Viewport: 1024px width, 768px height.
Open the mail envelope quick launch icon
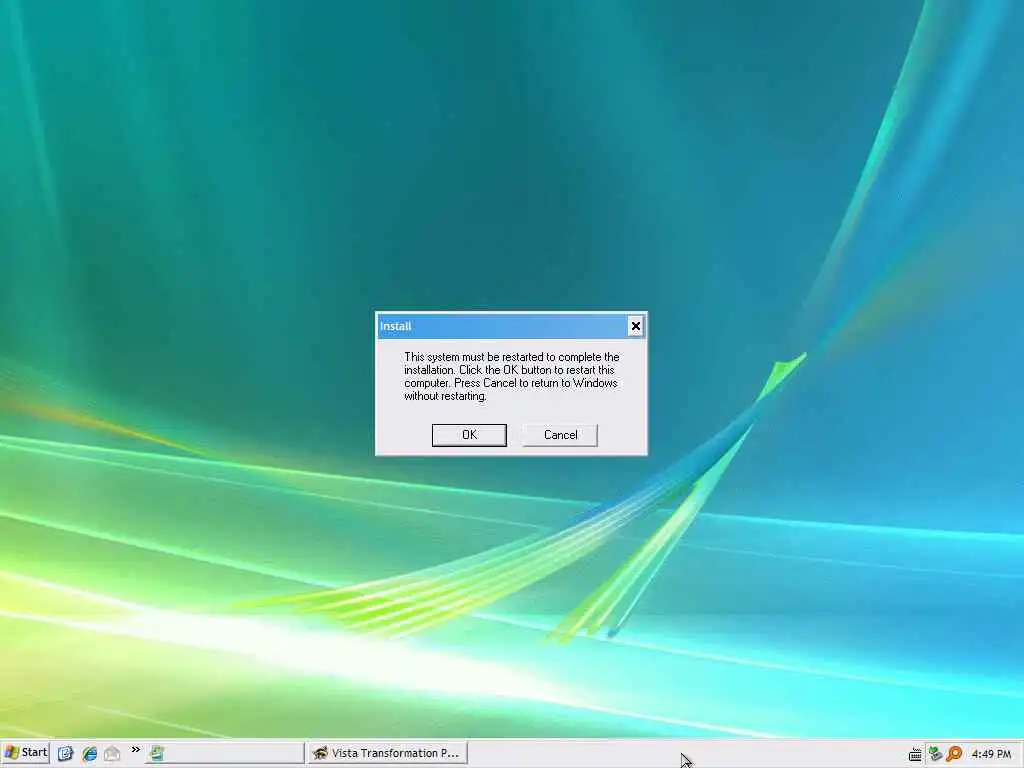point(112,754)
